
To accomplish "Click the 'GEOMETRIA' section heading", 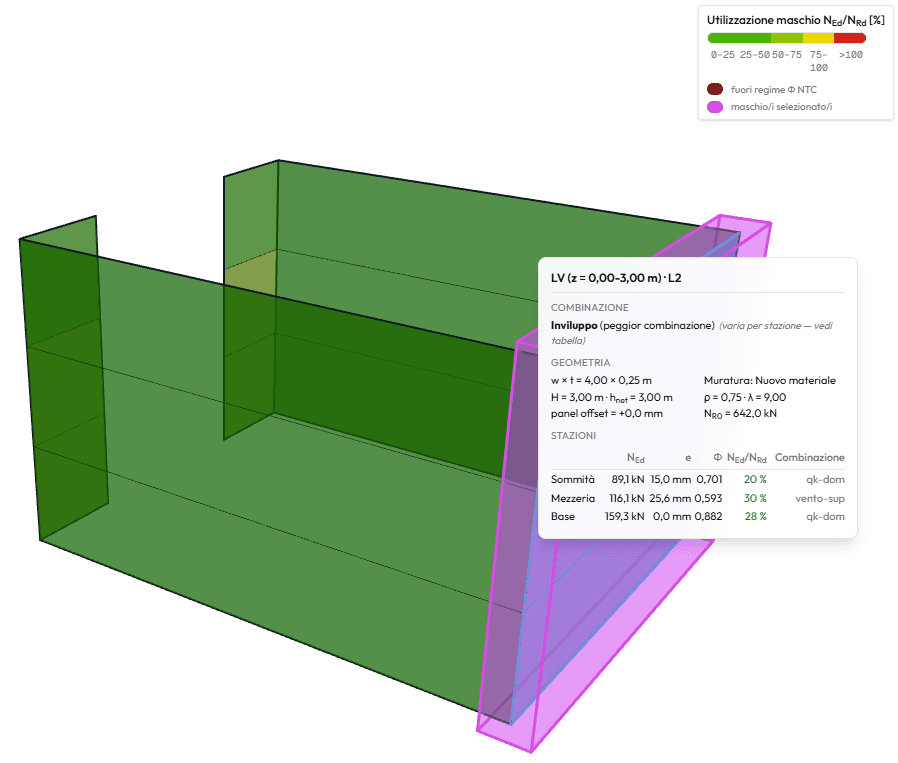I will click(x=580, y=363).
